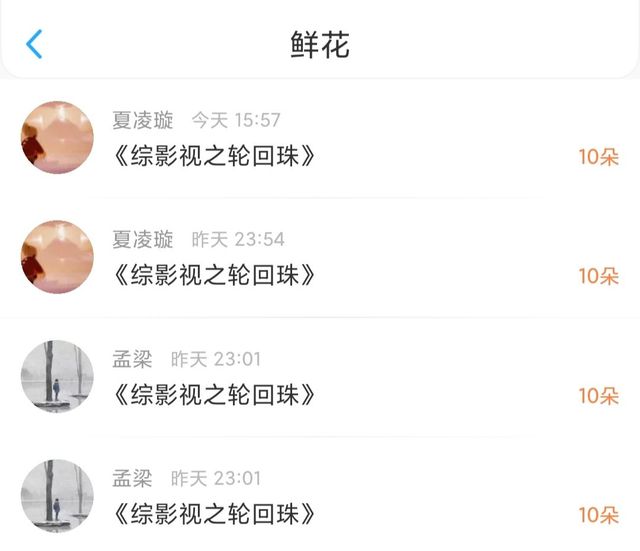Screen dimensions: 640x551
Task: Select username 孟梁 in the last entry
Action: pos(132,478)
